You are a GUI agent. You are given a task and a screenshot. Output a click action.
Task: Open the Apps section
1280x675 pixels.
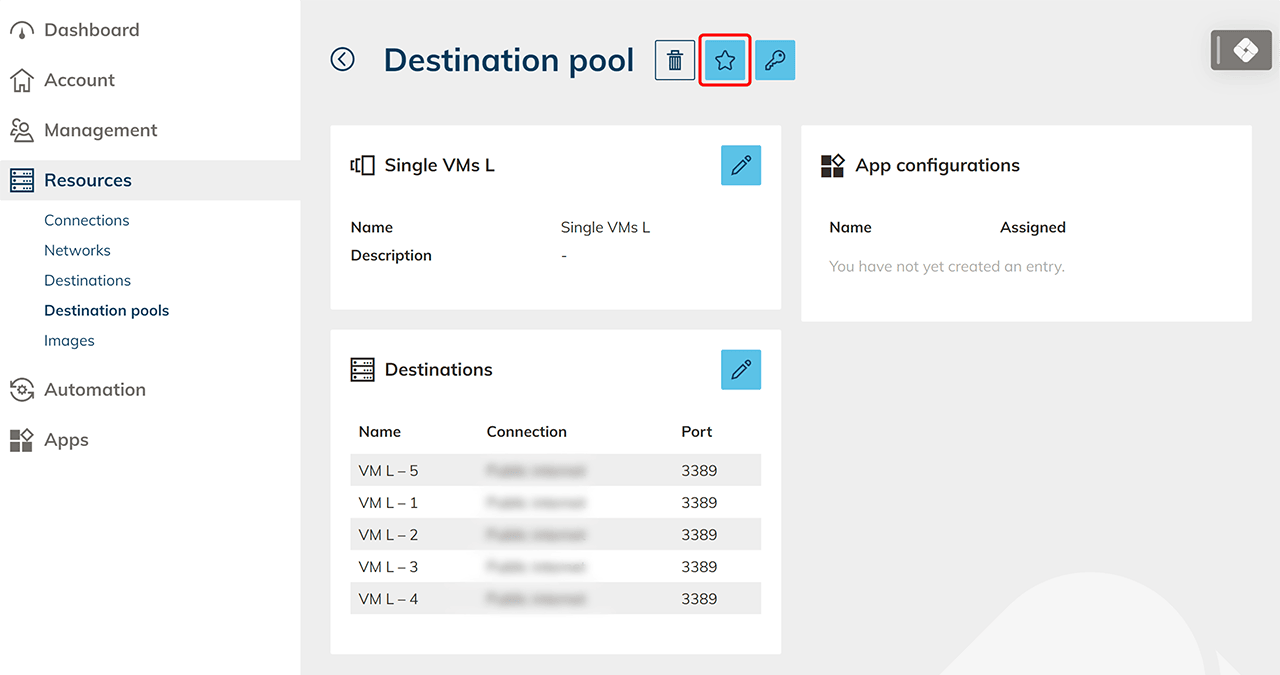point(66,440)
